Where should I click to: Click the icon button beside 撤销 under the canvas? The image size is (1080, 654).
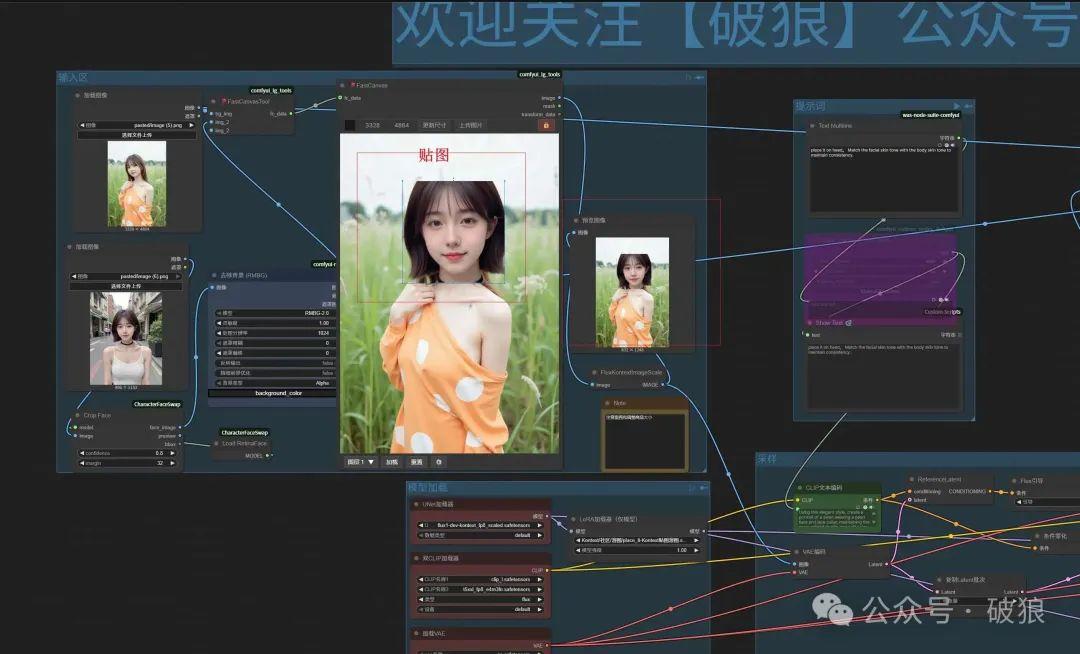point(438,462)
